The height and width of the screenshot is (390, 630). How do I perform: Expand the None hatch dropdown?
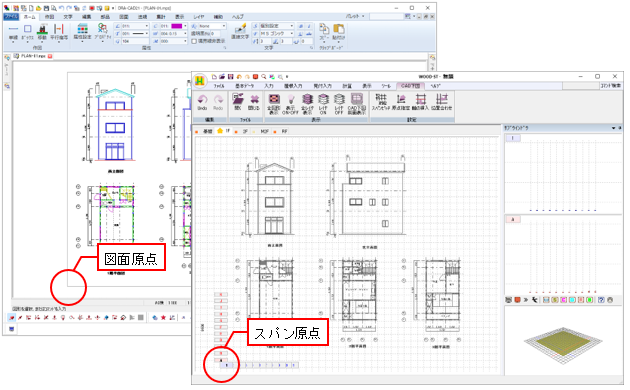(209, 26)
